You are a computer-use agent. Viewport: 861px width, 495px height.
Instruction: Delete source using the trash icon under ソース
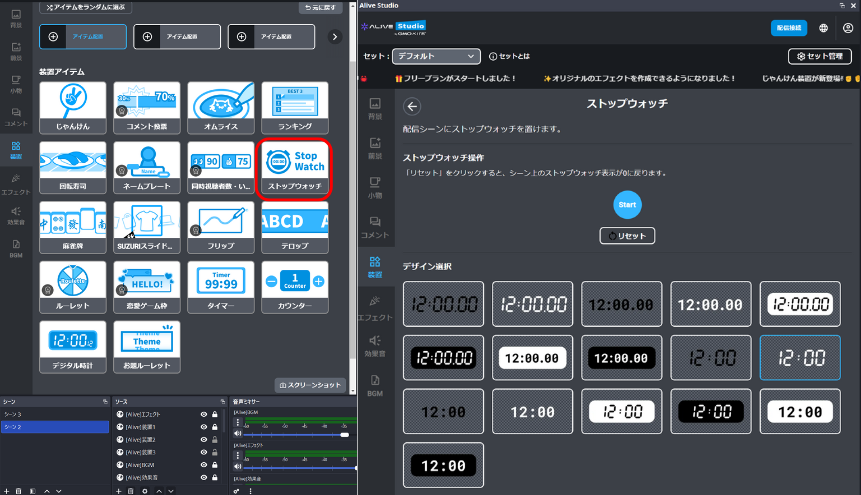coord(131,491)
